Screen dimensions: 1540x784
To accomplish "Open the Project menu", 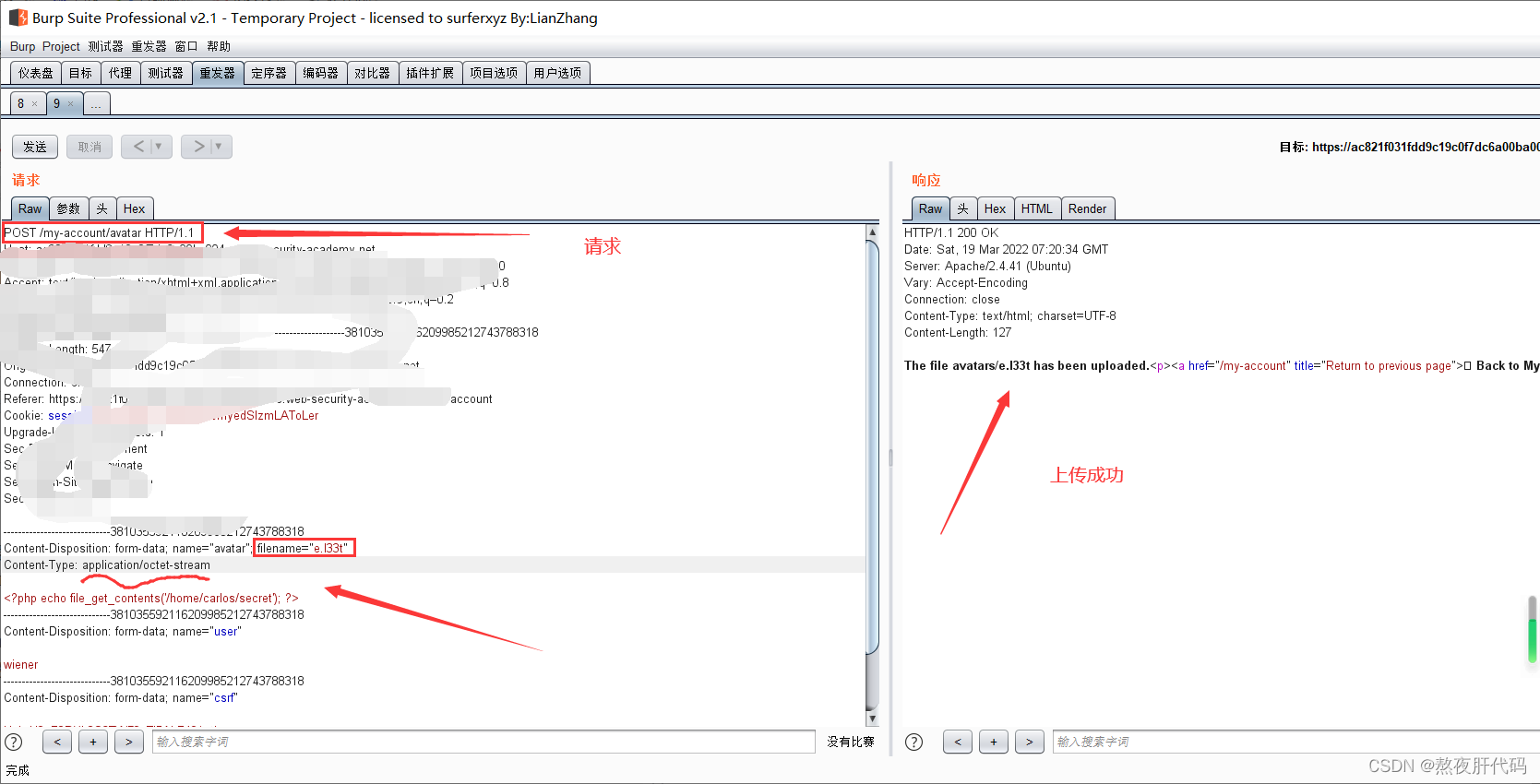I will click(x=61, y=46).
